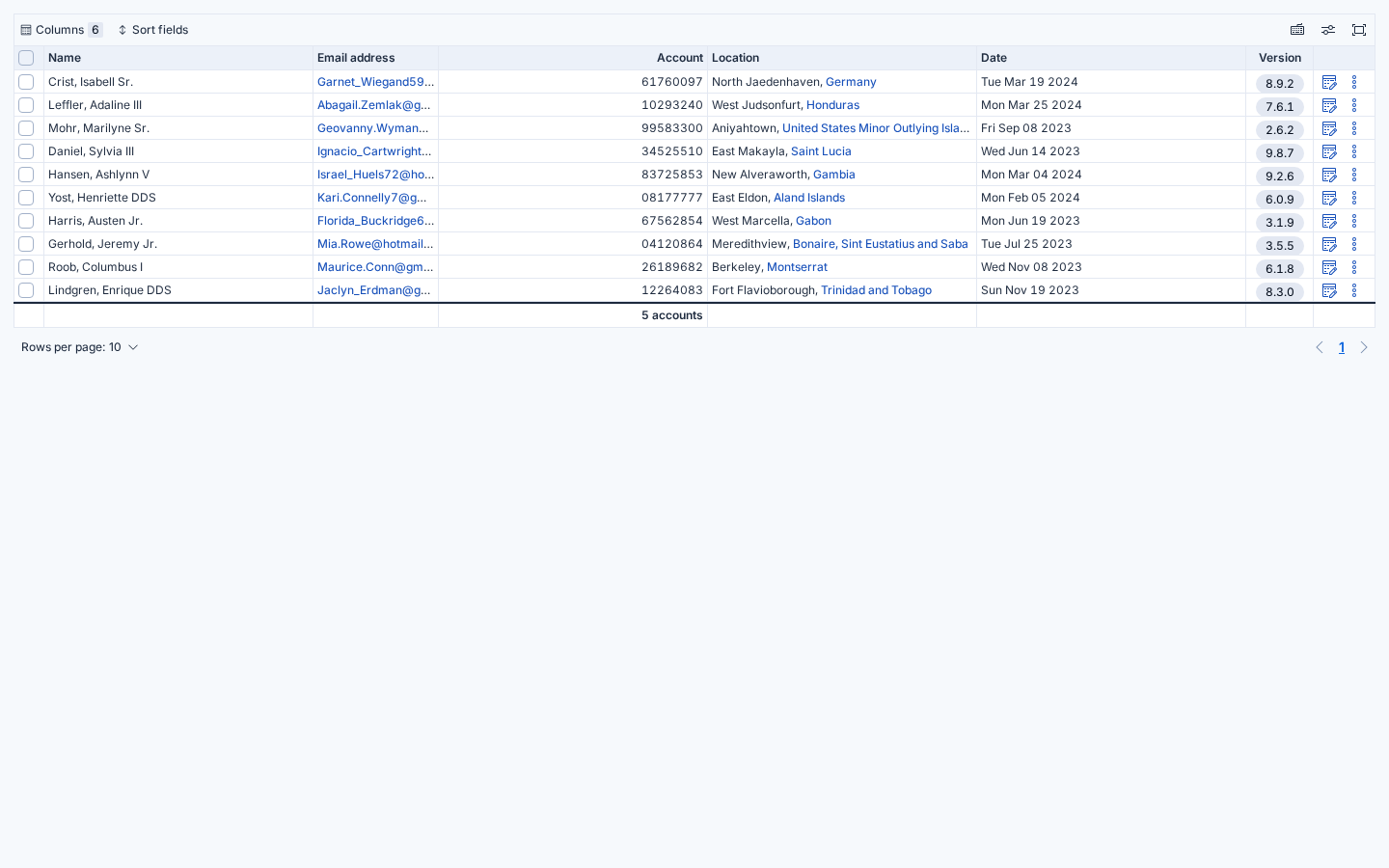Open table settings sliders icon
Image resolution: width=1389 pixels, height=868 pixels.
click(x=1328, y=30)
